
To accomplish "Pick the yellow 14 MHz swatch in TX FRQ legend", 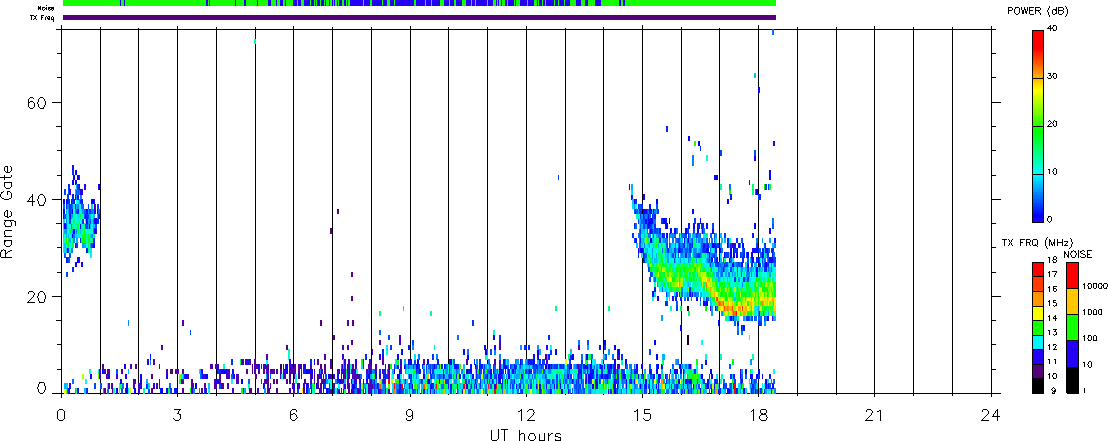I will tap(1038, 313).
